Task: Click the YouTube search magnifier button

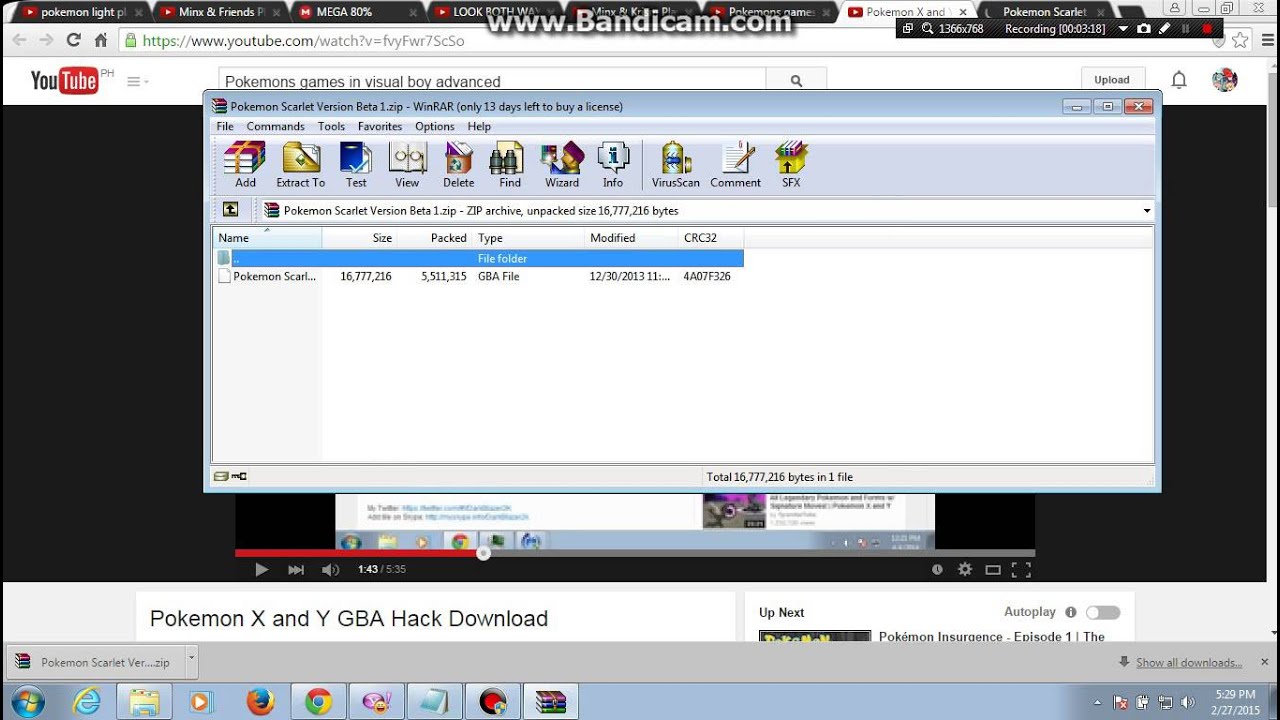Action: [796, 81]
